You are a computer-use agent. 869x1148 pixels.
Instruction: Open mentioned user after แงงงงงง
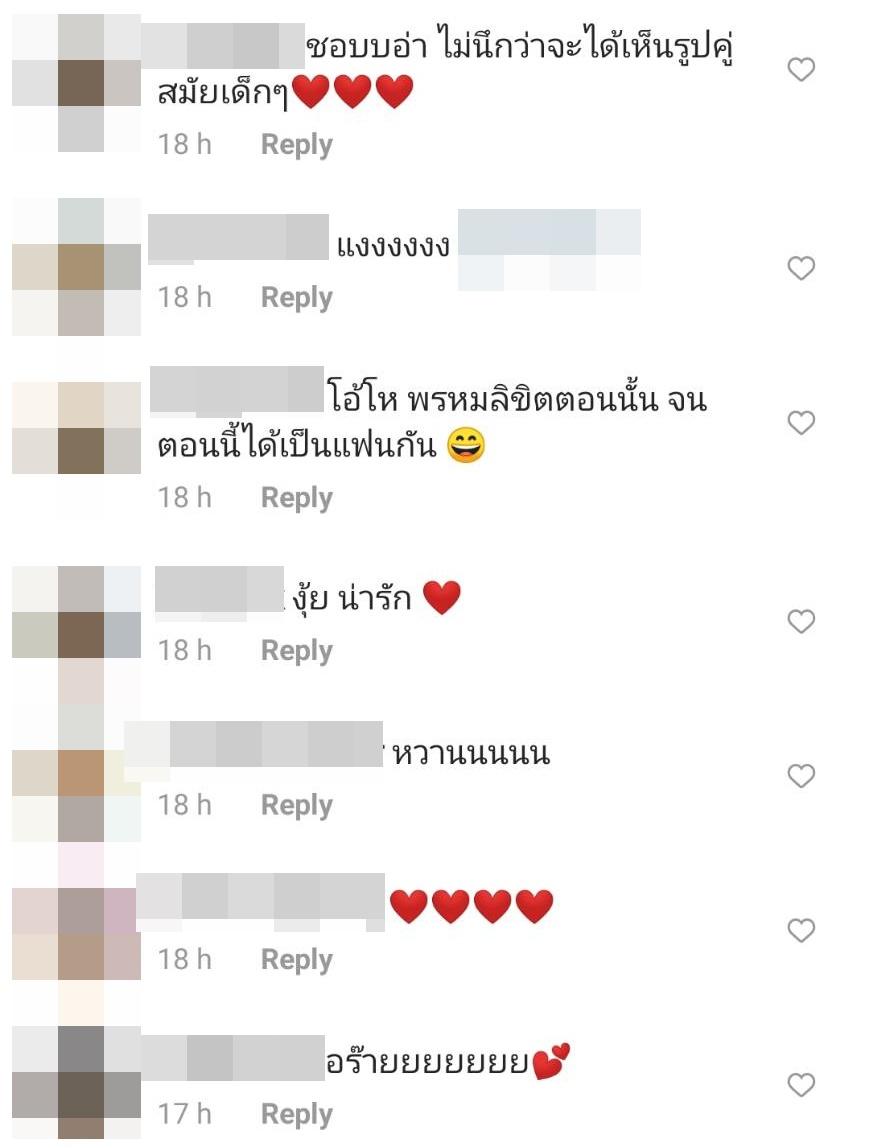tap(549, 250)
